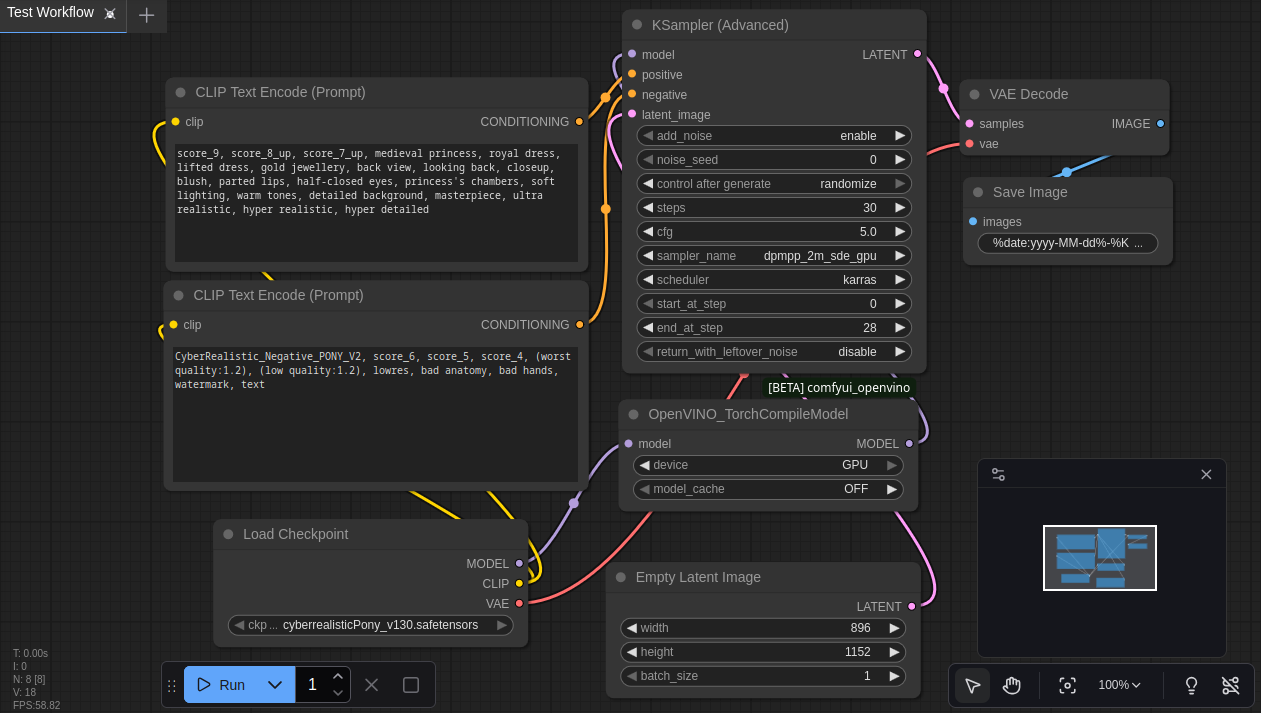Open minimap settings sliders icon

[998, 474]
